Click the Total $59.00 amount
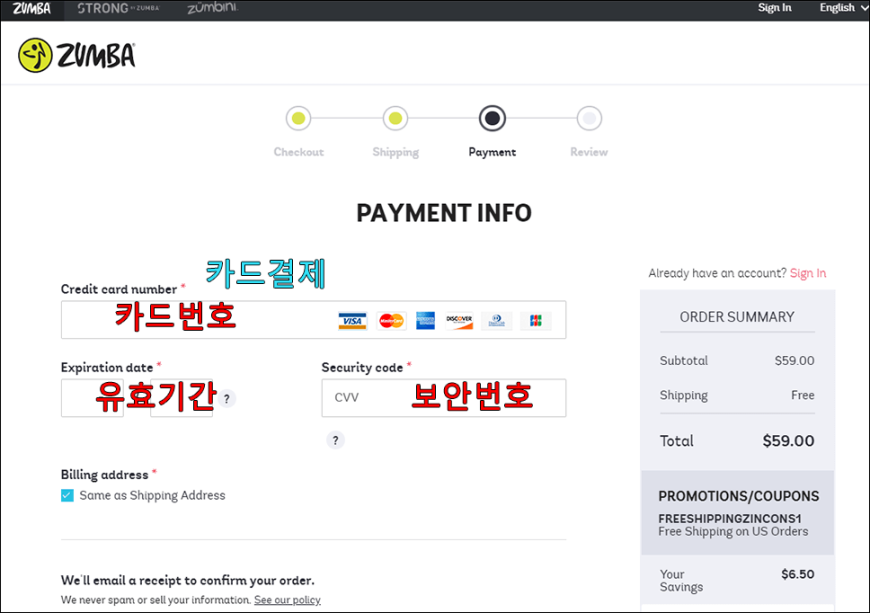This screenshot has height=613, width=870. pyautogui.click(x=788, y=441)
